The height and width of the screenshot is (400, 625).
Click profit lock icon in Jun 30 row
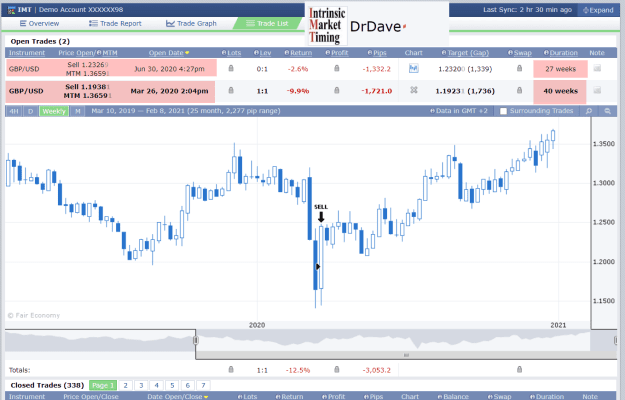point(337,69)
